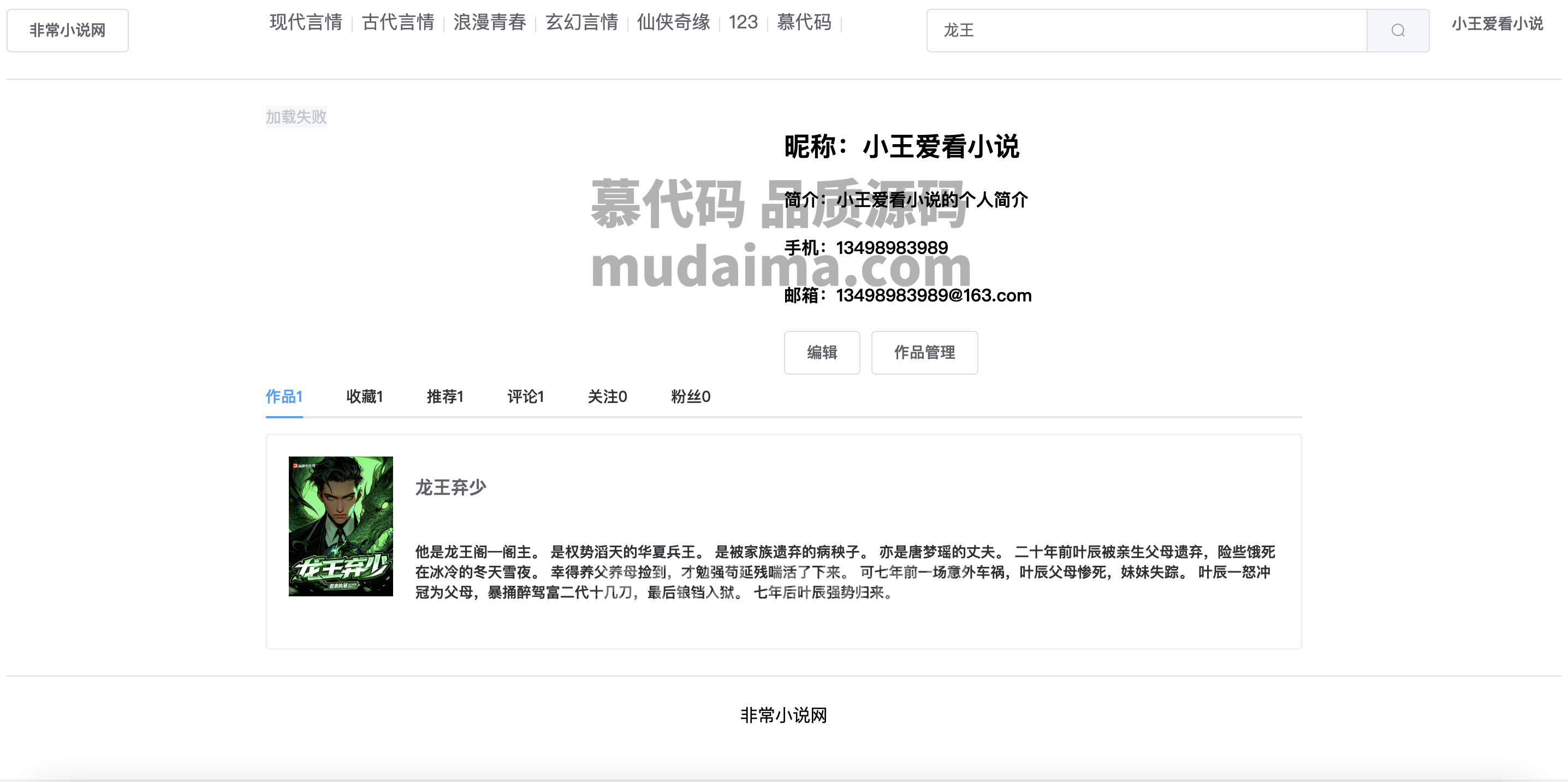Viewport: 1568px width, 782px height.
Task: Click the search magnifier icon
Action: click(1398, 31)
